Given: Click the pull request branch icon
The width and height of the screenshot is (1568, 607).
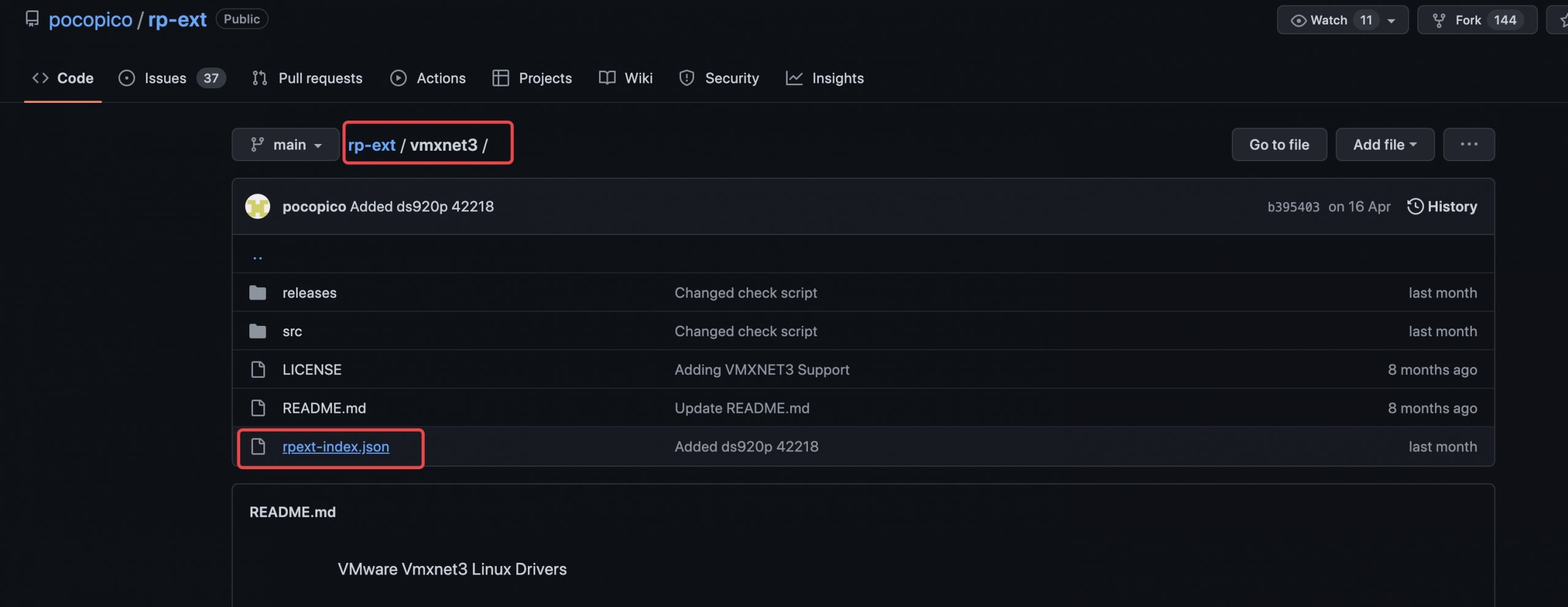Looking at the screenshot, I should pyautogui.click(x=260, y=78).
